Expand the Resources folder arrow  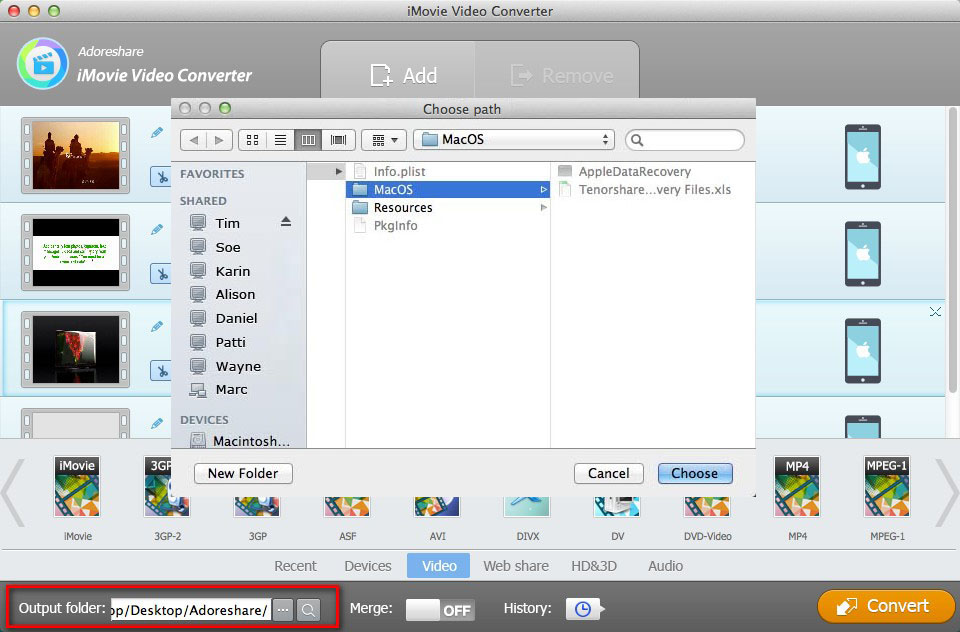[543, 208]
